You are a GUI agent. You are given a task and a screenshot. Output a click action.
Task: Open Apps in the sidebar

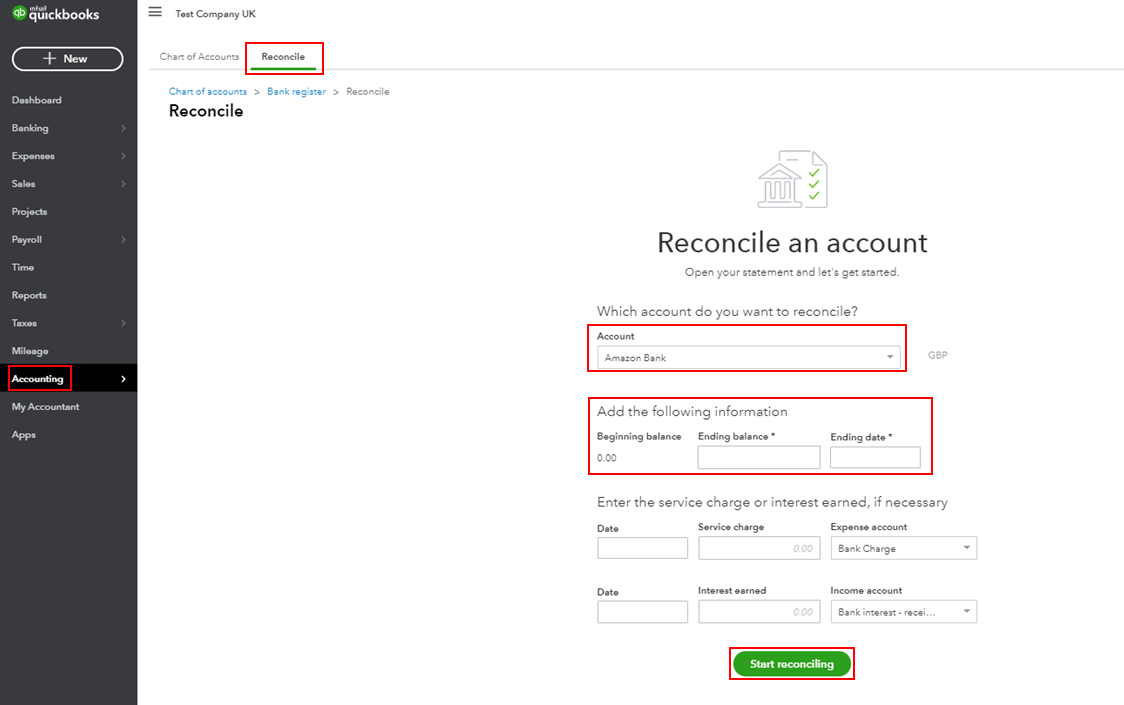click(x=24, y=435)
